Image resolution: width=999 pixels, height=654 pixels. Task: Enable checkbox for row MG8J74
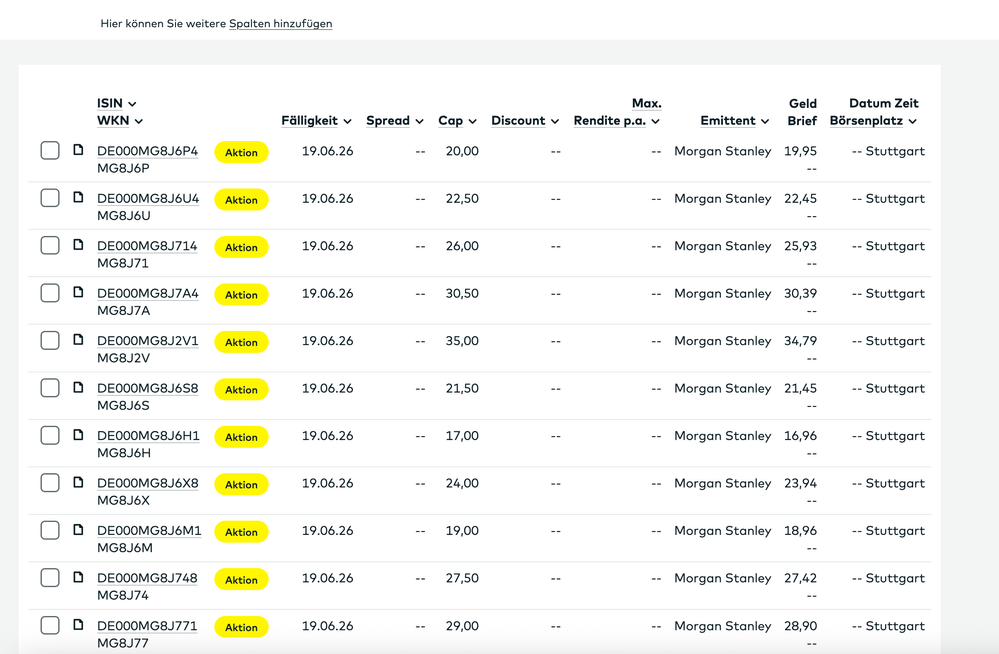point(50,578)
